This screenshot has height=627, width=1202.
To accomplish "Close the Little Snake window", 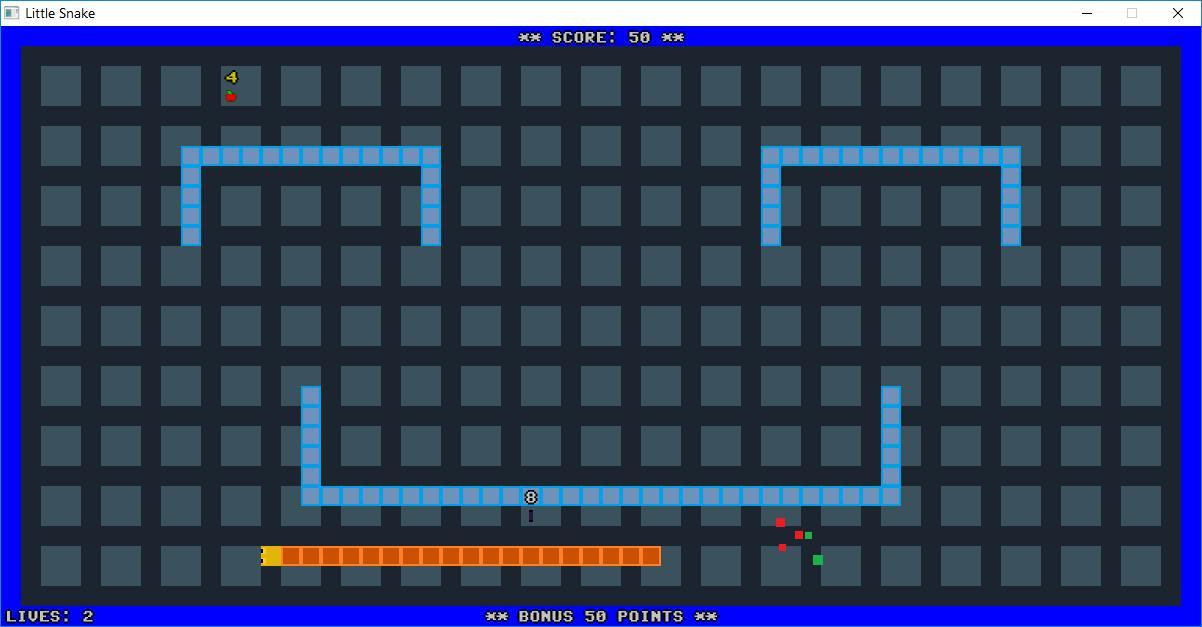I will [x=1178, y=13].
